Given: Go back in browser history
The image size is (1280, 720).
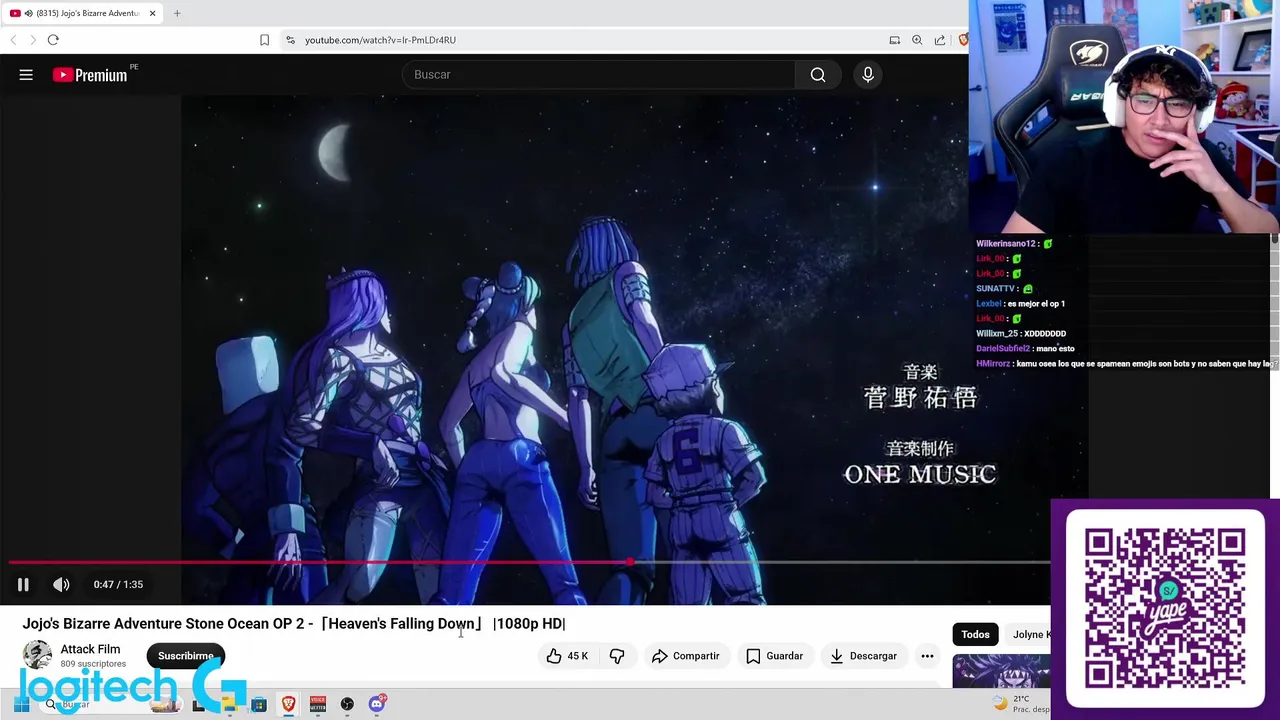Looking at the screenshot, I should pyautogui.click(x=13, y=40).
